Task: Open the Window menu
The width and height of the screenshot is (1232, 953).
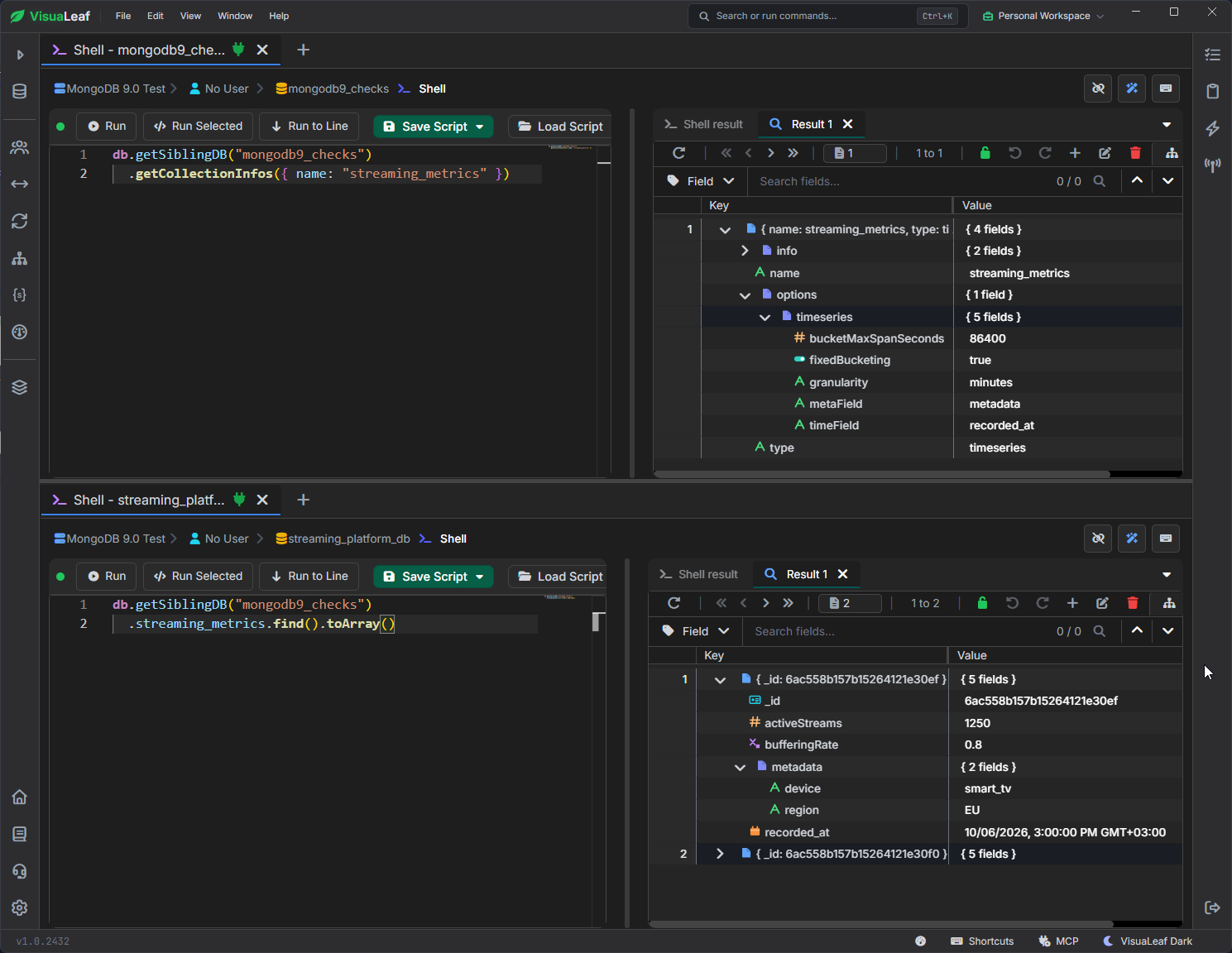Action: (235, 16)
